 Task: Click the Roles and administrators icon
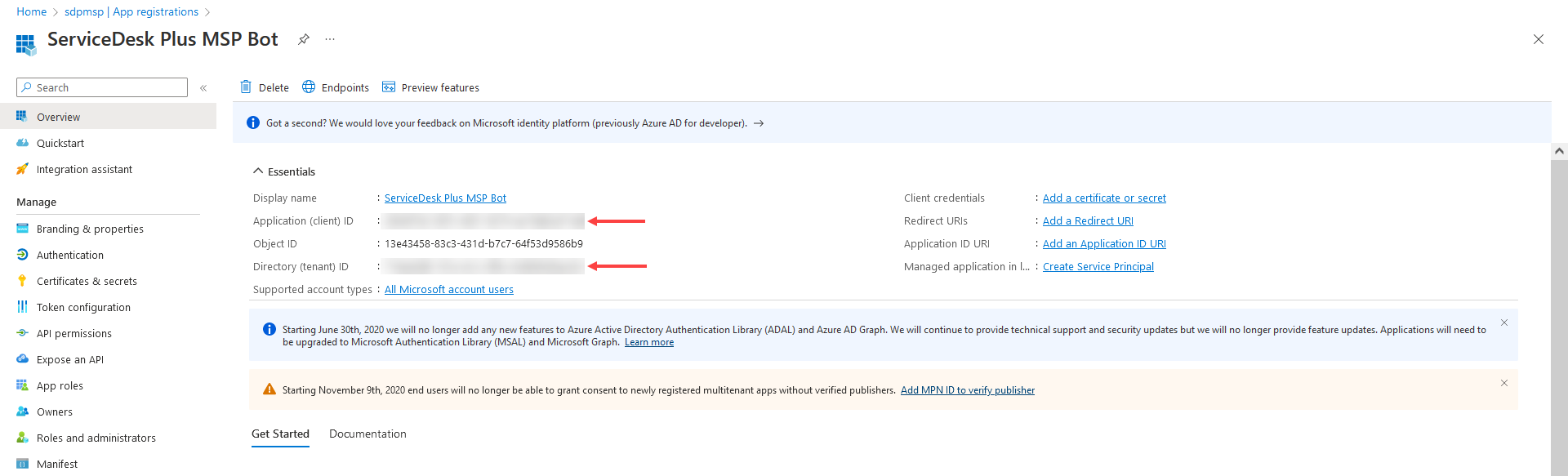pos(22,438)
